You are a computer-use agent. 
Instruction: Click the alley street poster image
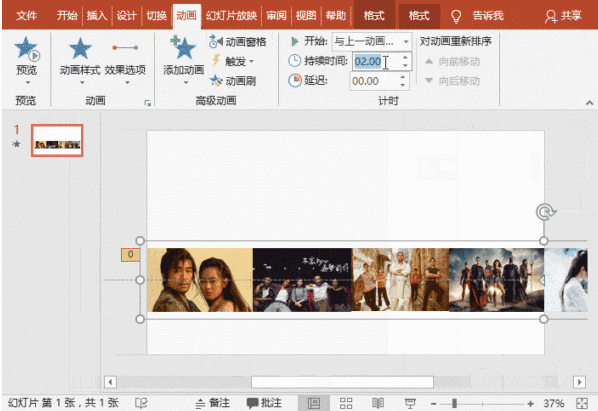[x=400, y=280]
